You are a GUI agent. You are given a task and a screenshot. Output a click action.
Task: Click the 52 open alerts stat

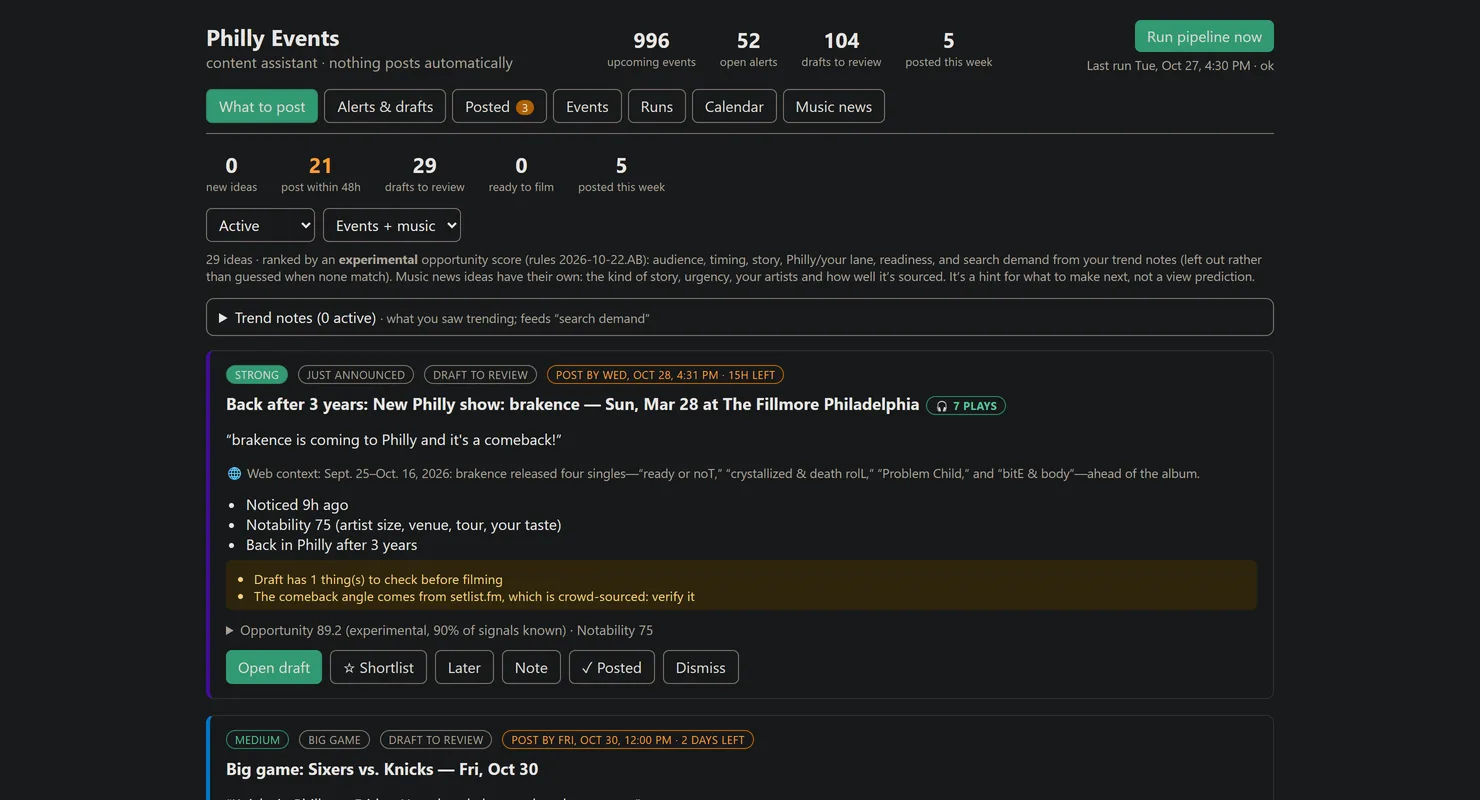pos(748,49)
